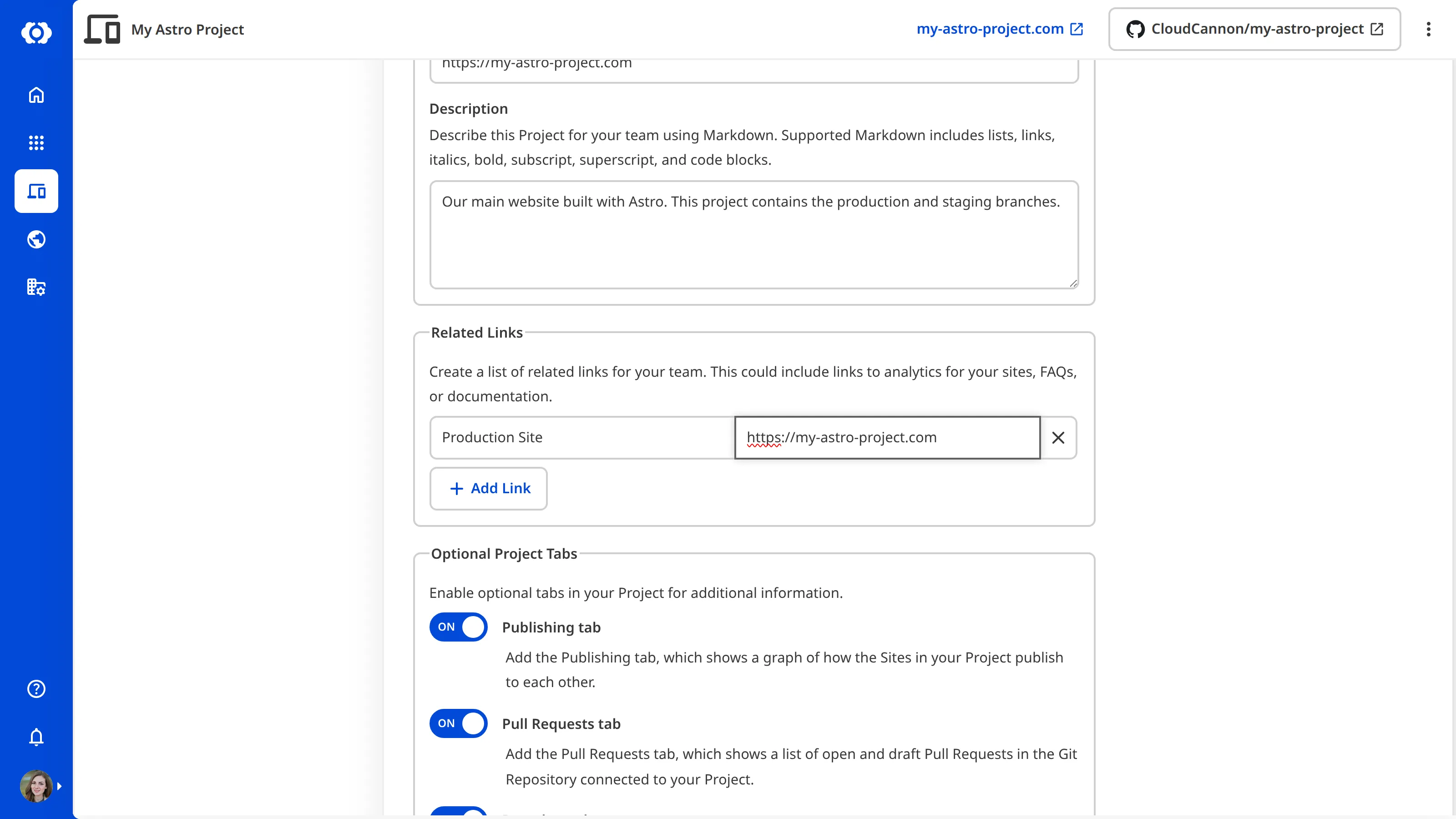Click the Pull Requests tab label
This screenshot has height=819, width=1456.
coord(561,723)
